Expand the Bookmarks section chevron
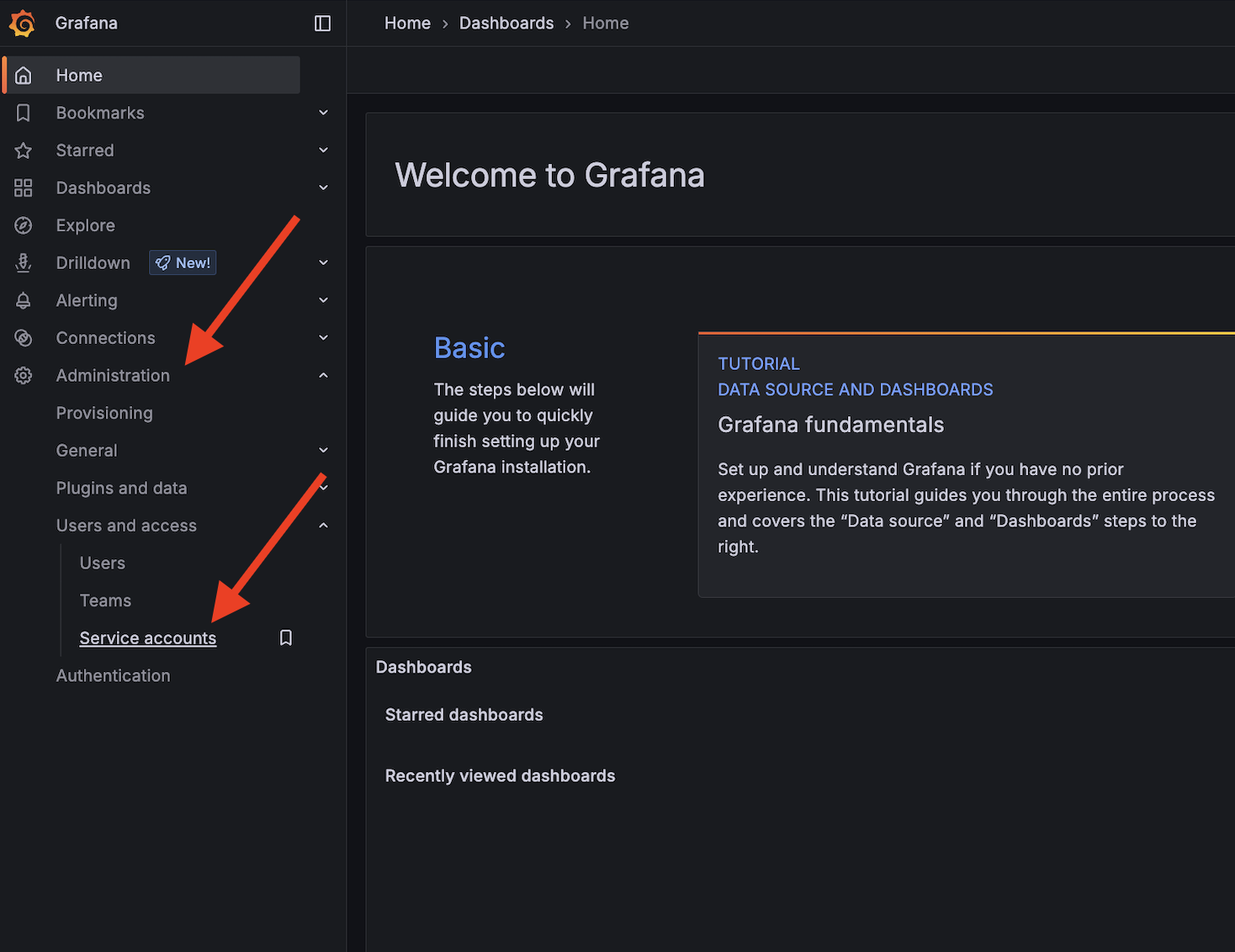The height and width of the screenshot is (952, 1235). pyautogui.click(x=323, y=113)
